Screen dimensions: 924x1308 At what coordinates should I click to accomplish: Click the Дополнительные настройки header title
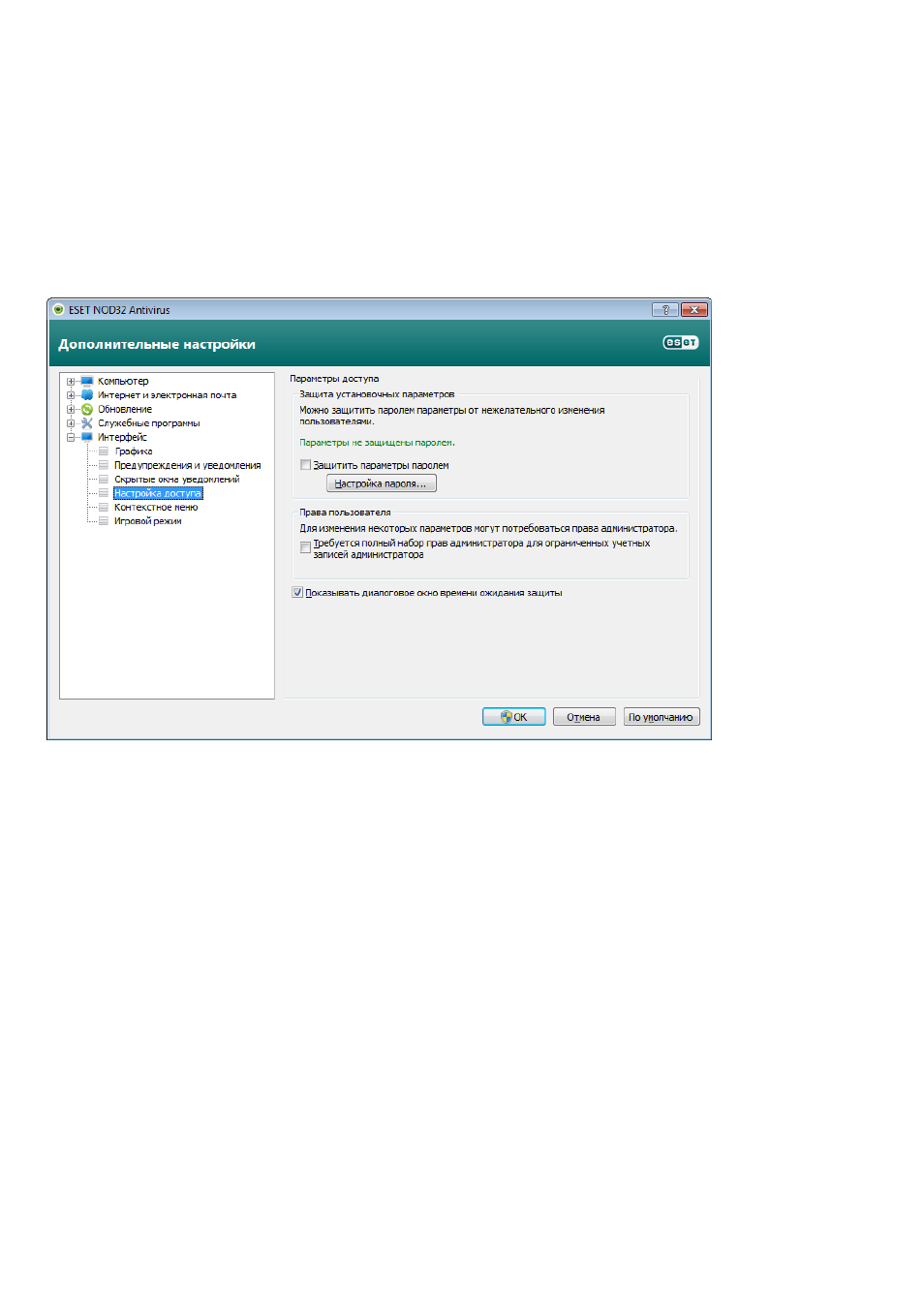[157, 344]
